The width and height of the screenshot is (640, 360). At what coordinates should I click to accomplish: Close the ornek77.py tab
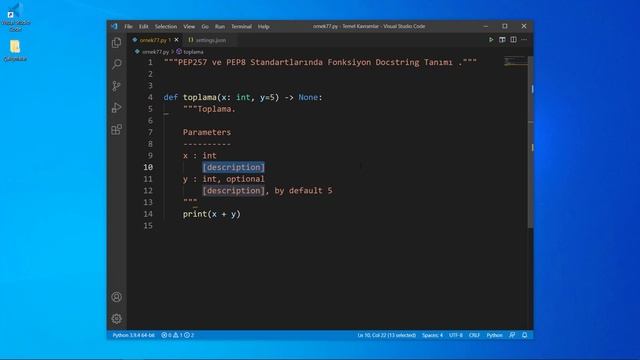pos(176,40)
